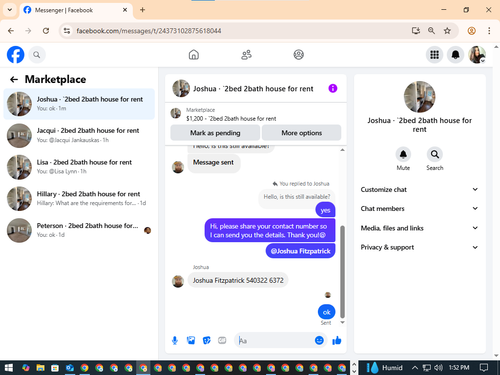Reload the page in Chrome

coord(46,31)
